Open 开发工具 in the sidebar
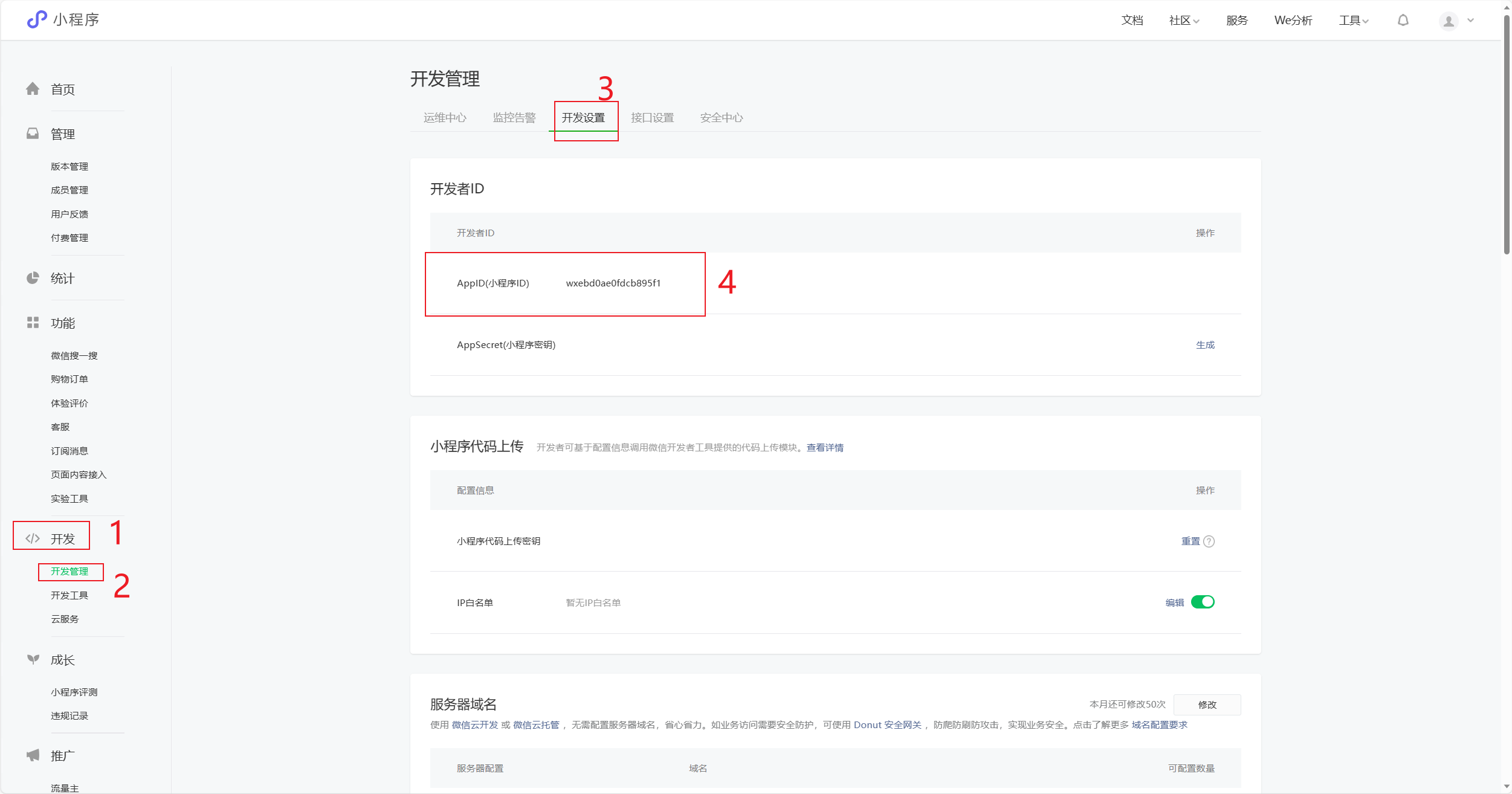1512x794 pixels. (69, 596)
